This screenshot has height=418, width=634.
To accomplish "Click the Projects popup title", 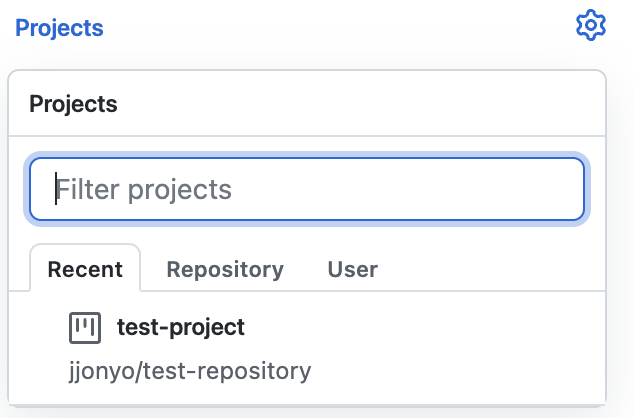I will 73,104.
